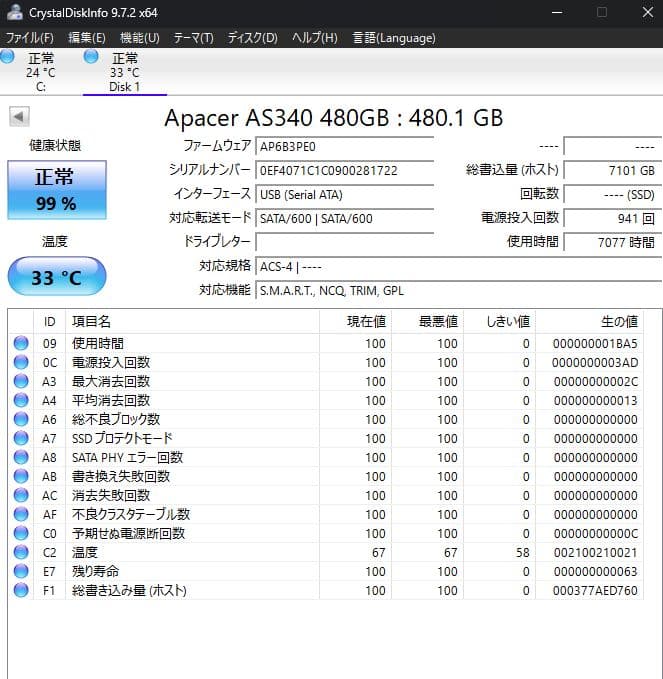The height and width of the screenshot is (679, 663).
Task: Click the blue status icon for row A4
Action: [21, 401]
